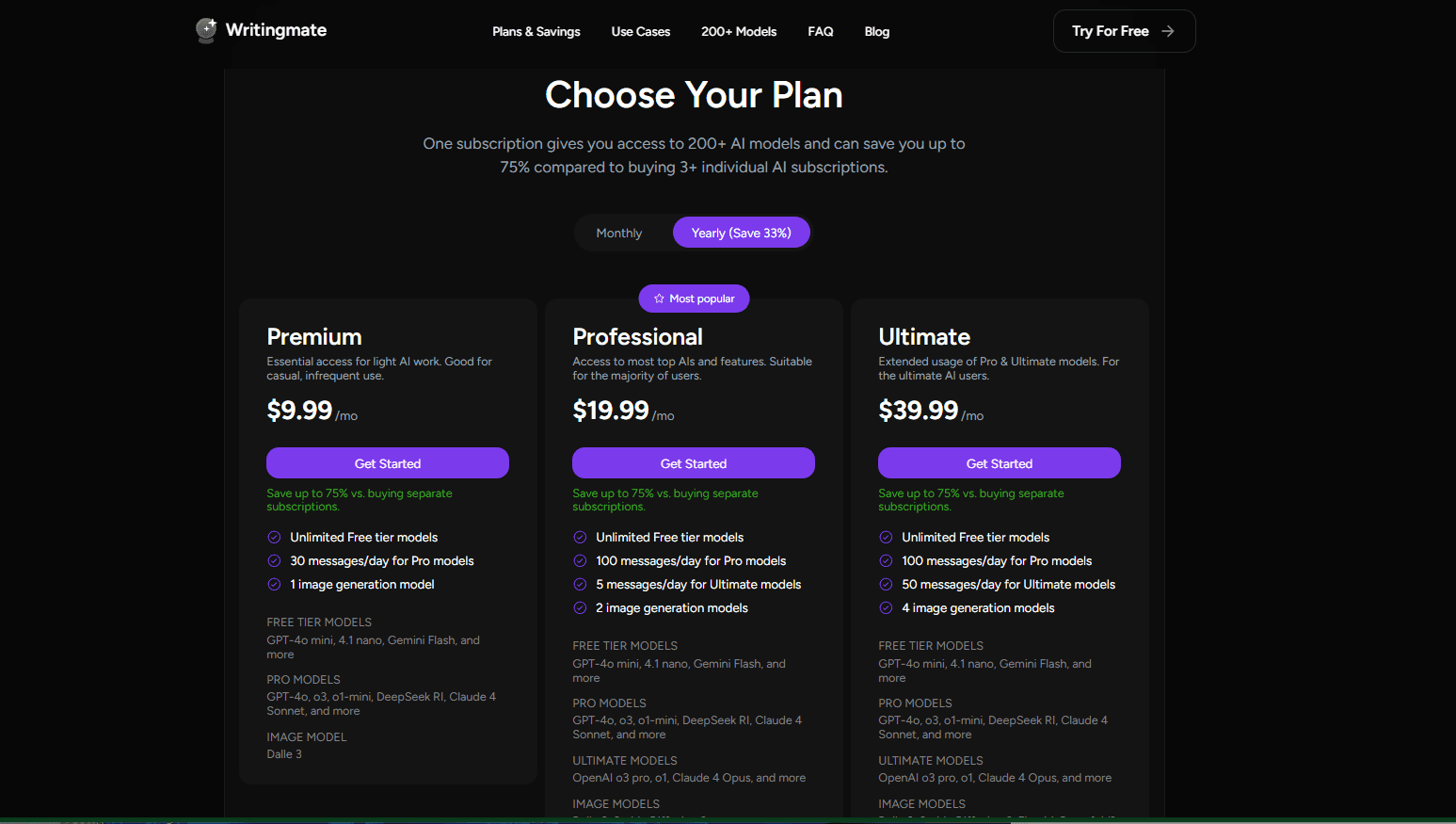Click checkmark icon next to 1 image generation model

274,584
